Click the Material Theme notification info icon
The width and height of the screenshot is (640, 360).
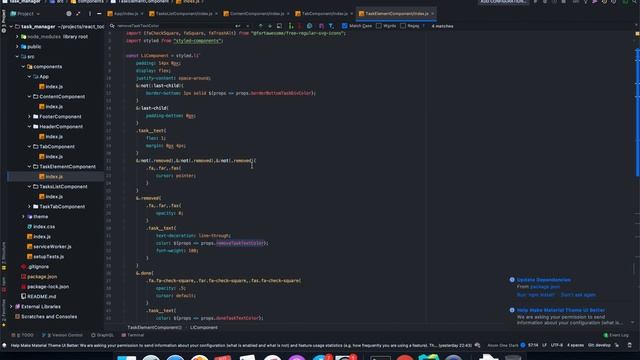(x=512, y=310)
